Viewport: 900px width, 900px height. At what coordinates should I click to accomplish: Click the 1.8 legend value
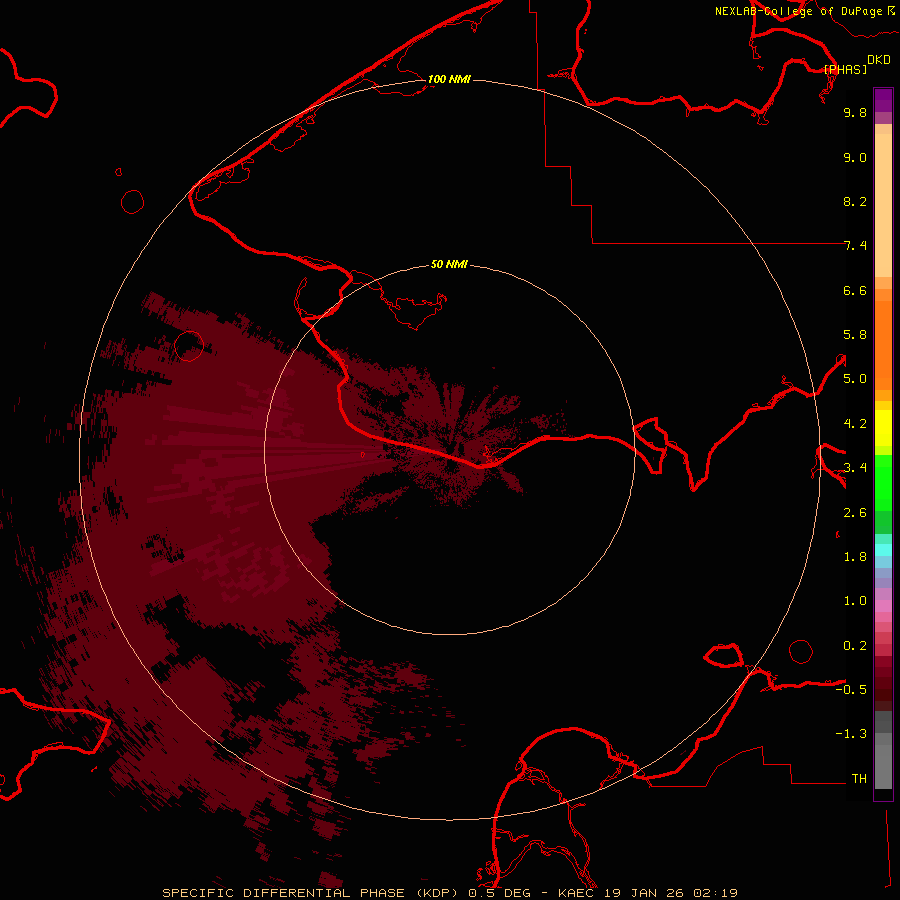click(x=855, y=557)
